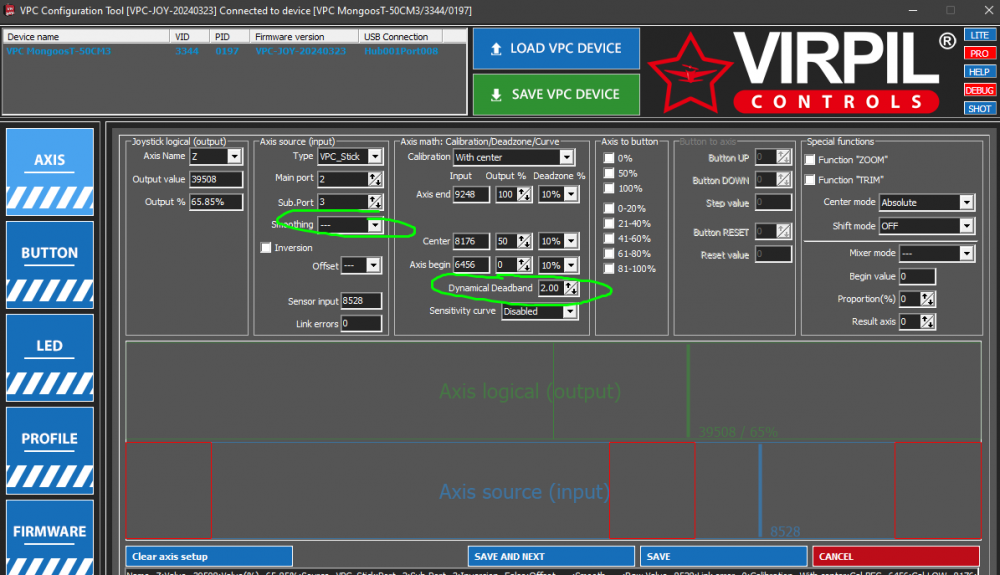Check the 100% axis to button box
The width and height of the screenshot is (1000, 575).
609,189
